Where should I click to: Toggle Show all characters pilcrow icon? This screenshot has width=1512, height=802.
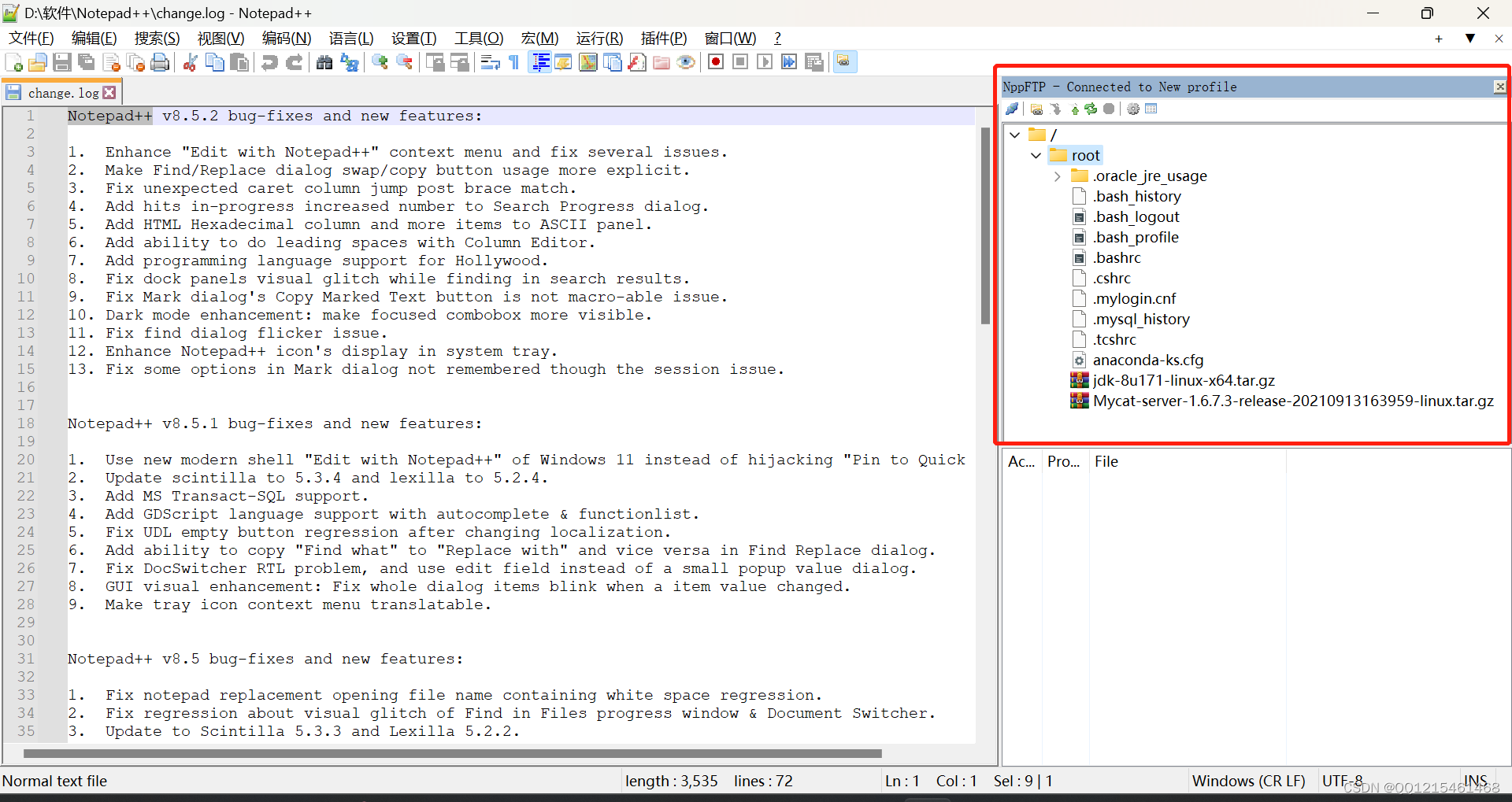pyautogui.click(x=513, y=62)
